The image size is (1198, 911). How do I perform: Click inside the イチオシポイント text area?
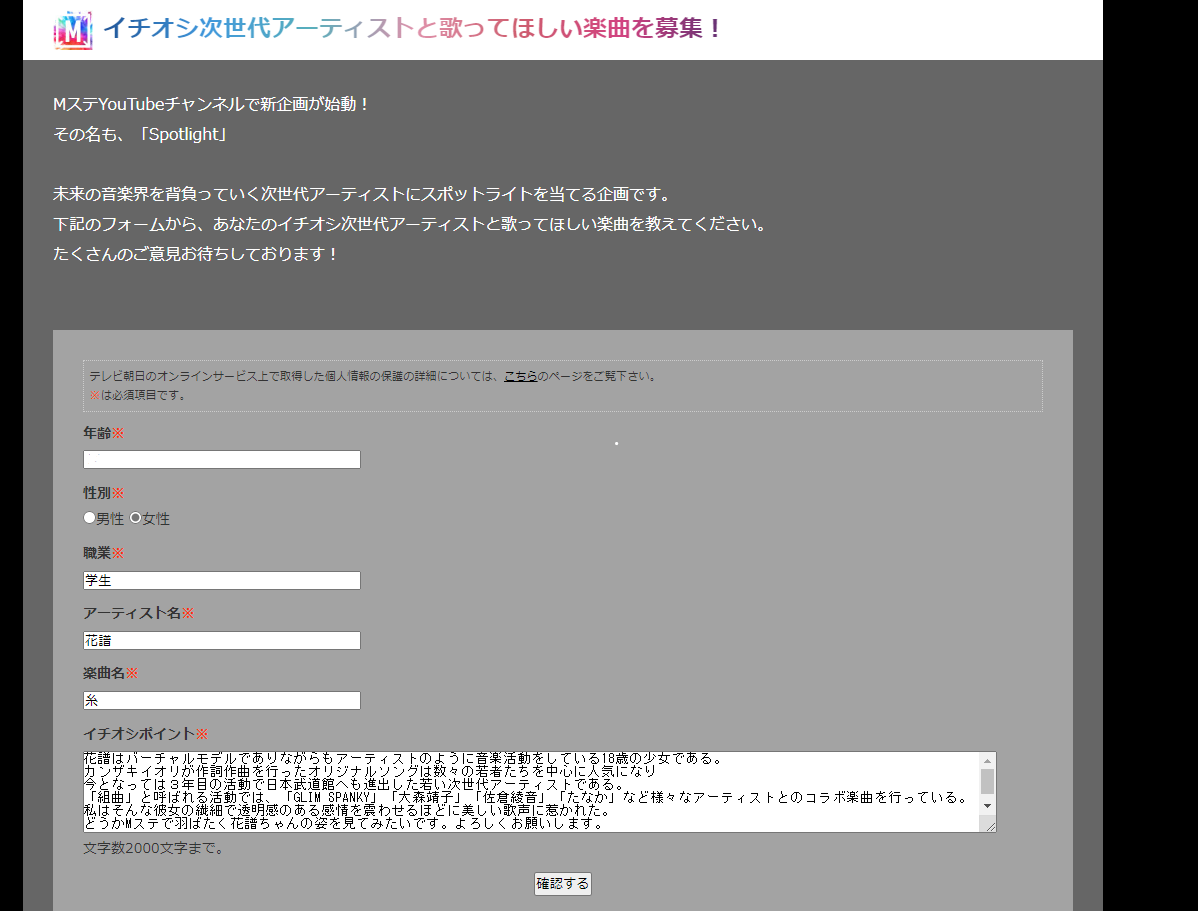pyautogui.click(x=531, y=792)
